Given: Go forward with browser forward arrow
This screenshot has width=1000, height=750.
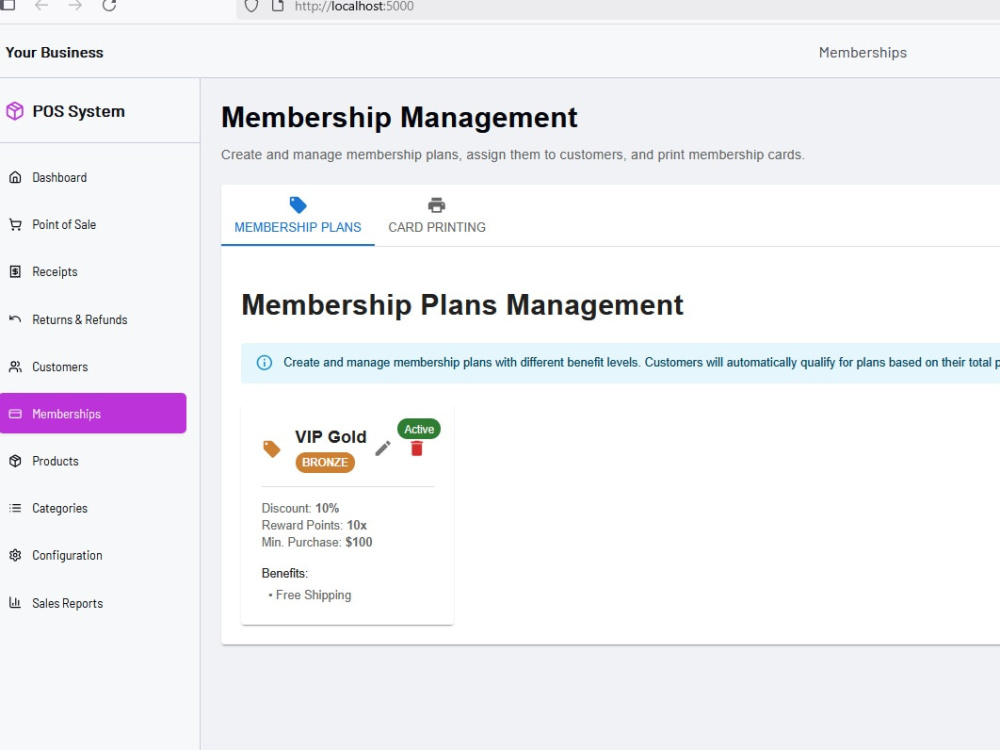Looking at the screenshot, I should [75, 6].
